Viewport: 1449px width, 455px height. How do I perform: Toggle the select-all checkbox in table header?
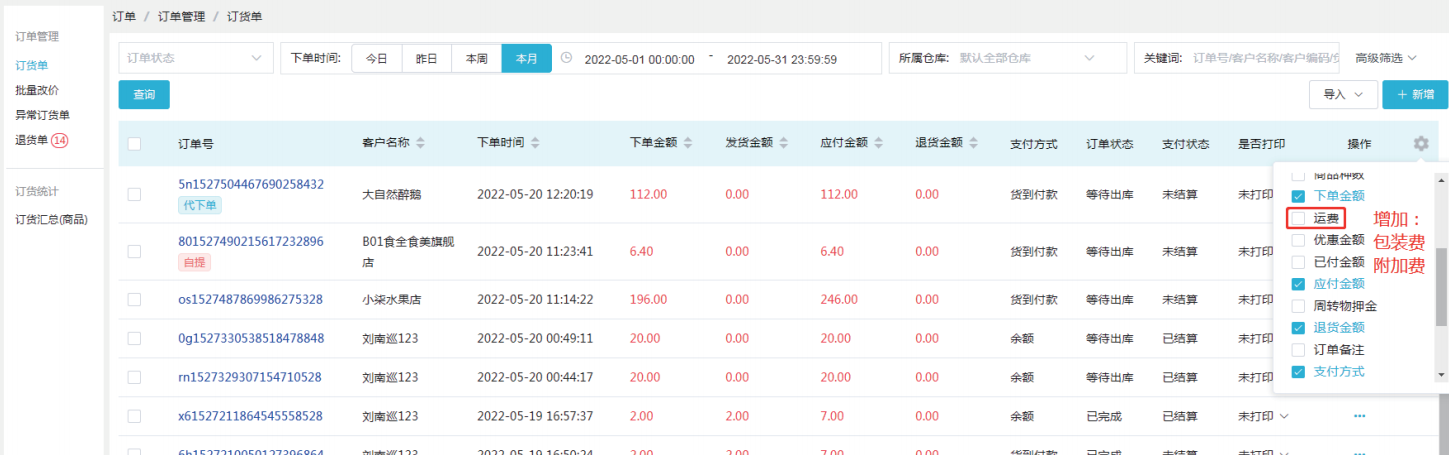[135, 144]
